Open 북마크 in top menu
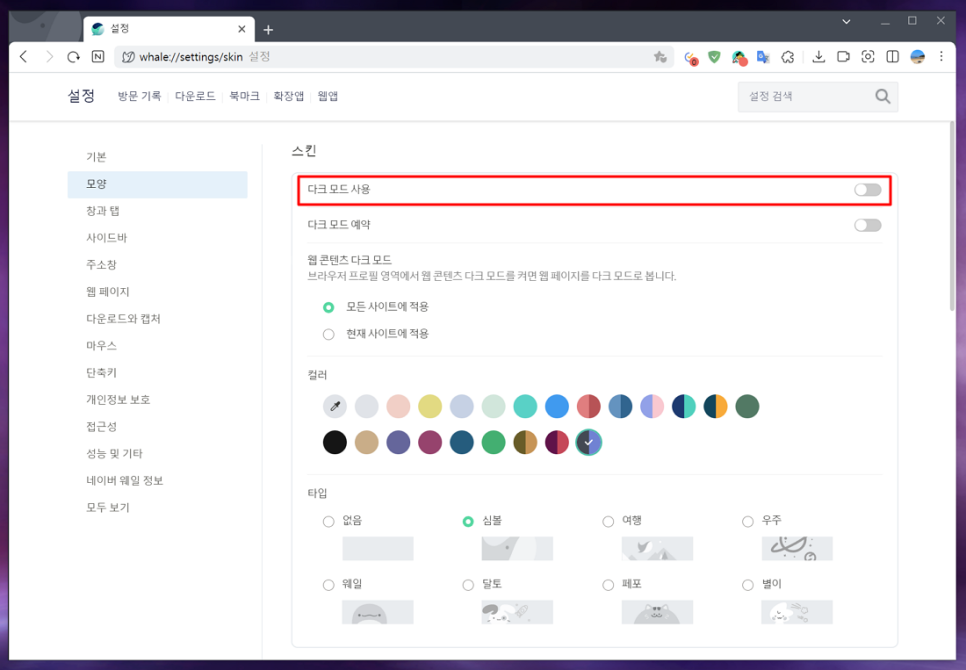The height and width of the screenshot is (670, 966). click(244, 96)
